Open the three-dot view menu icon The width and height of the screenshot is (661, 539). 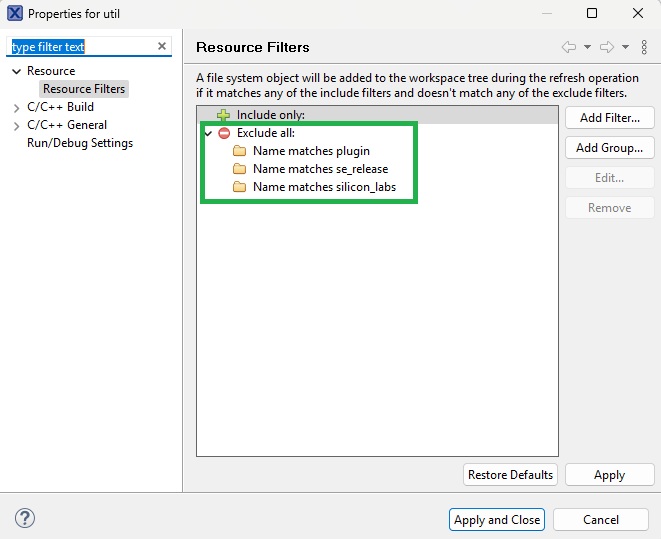pyautogui.click(x=644, y=47)
